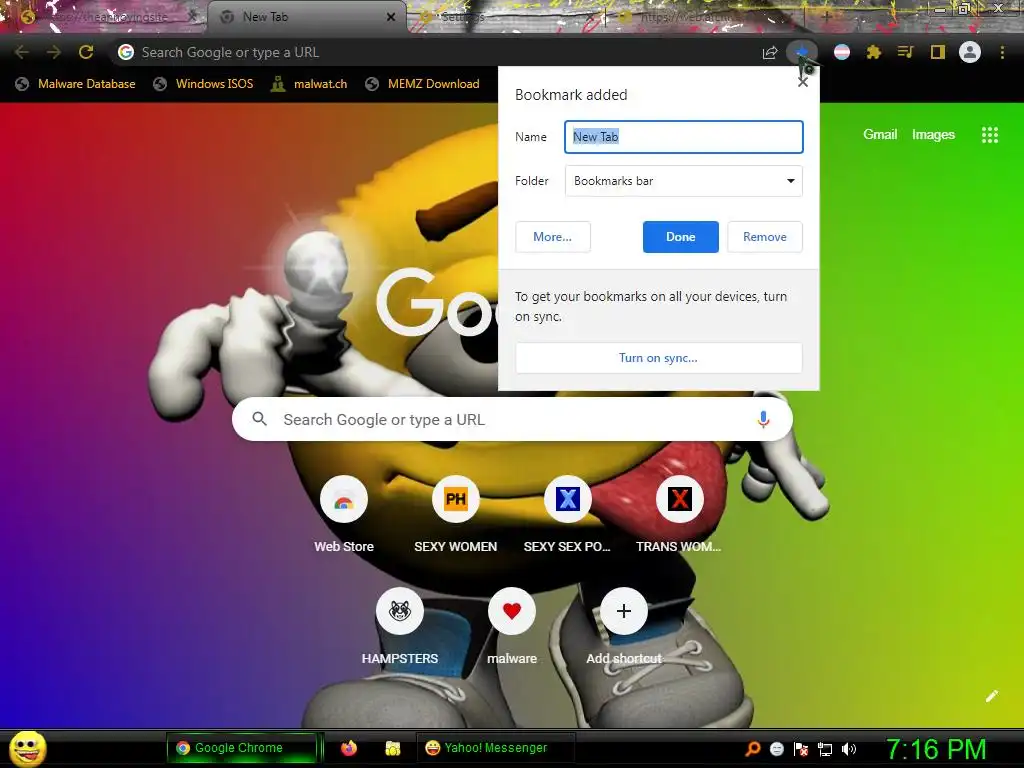Viewport: 1024px width, 768px height.
Task: Click the Remove bookmark button
Action: coord(765,237)
